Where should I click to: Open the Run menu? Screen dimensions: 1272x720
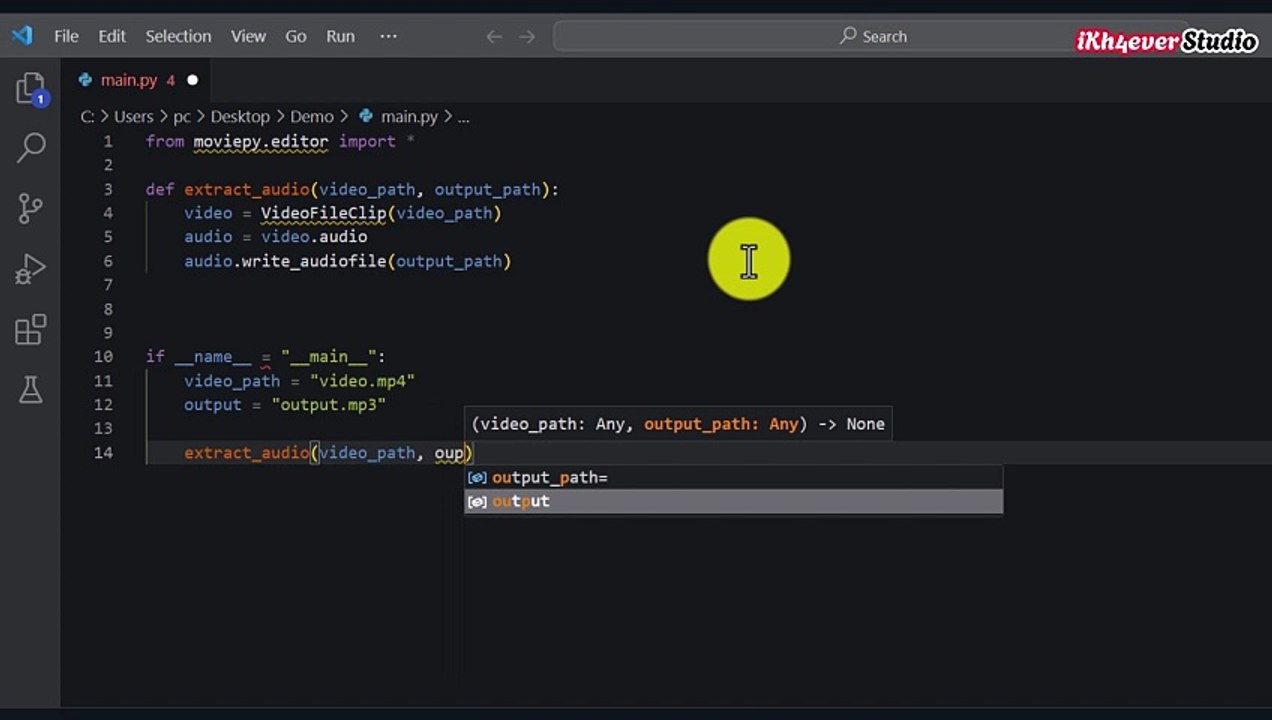pos(340,36)
